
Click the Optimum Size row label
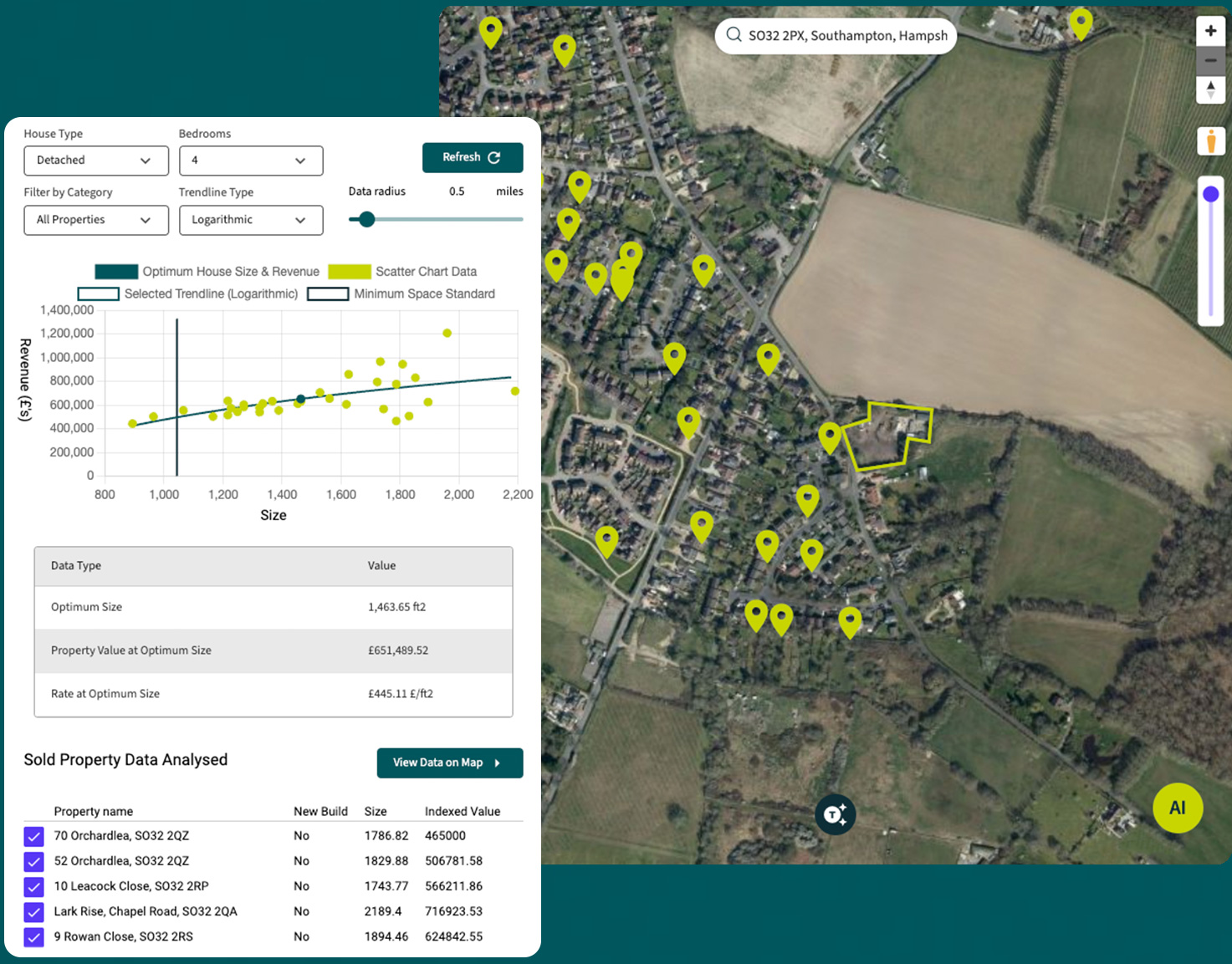point(86,607)
